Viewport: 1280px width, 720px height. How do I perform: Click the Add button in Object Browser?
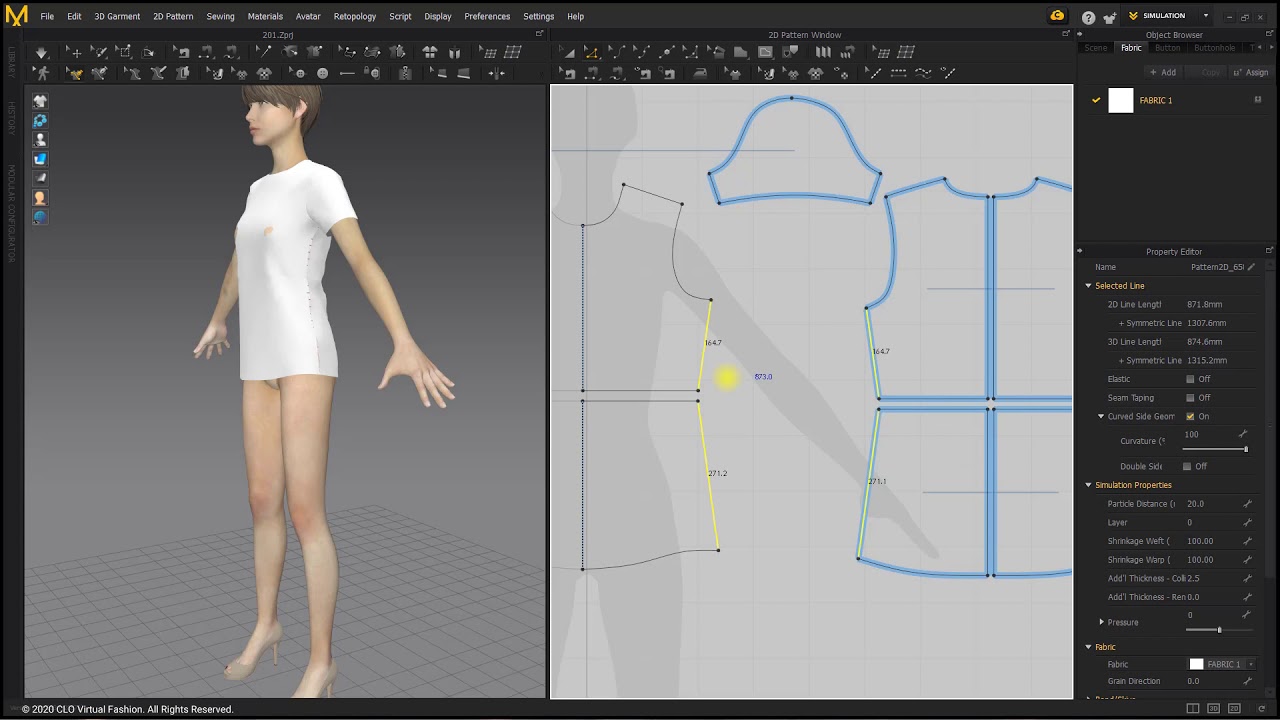coord(1163,72)
